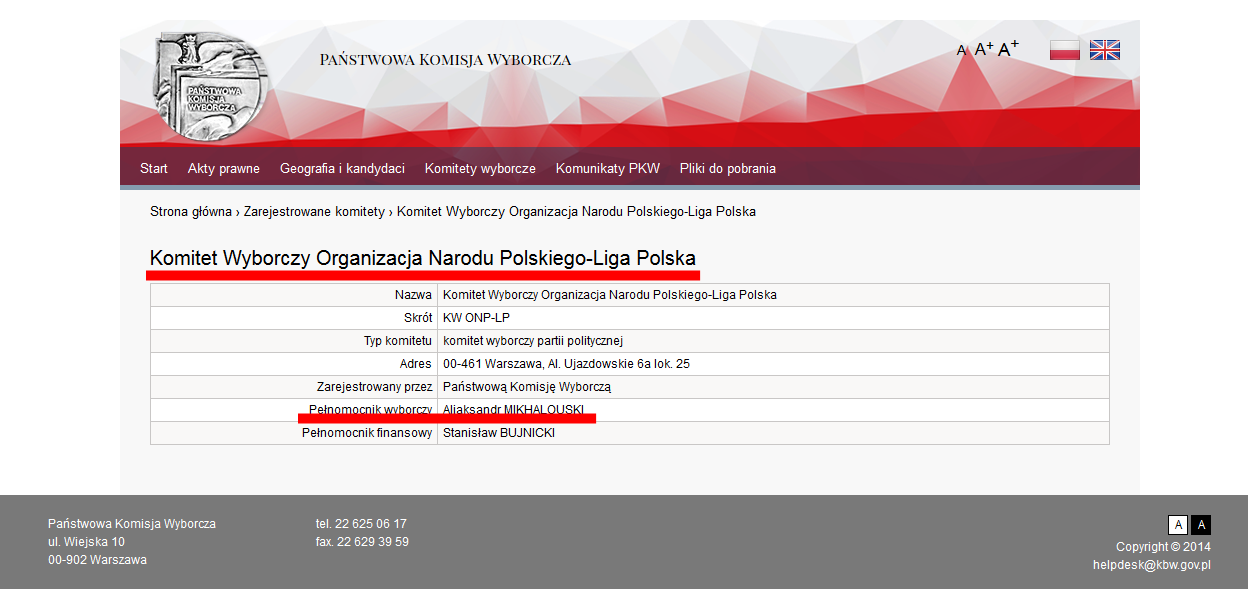The image size is (1248, 589).
Task: Select 'komitet wyborczy partii politycznej' cell
Action: pos(773,341)
